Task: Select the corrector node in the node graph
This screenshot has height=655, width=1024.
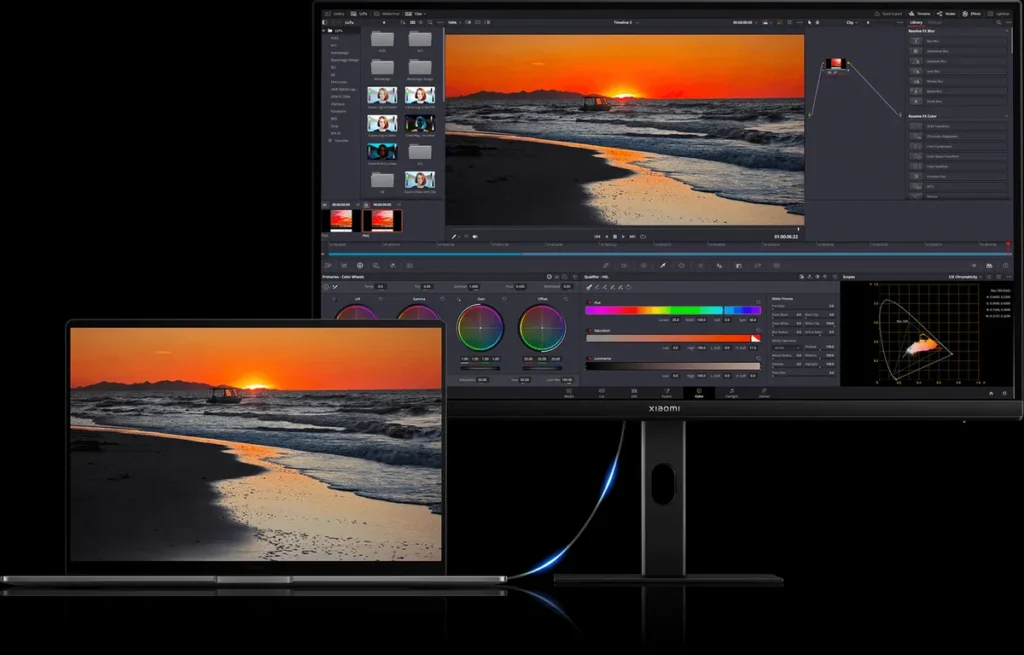Action: click(835, 65)
